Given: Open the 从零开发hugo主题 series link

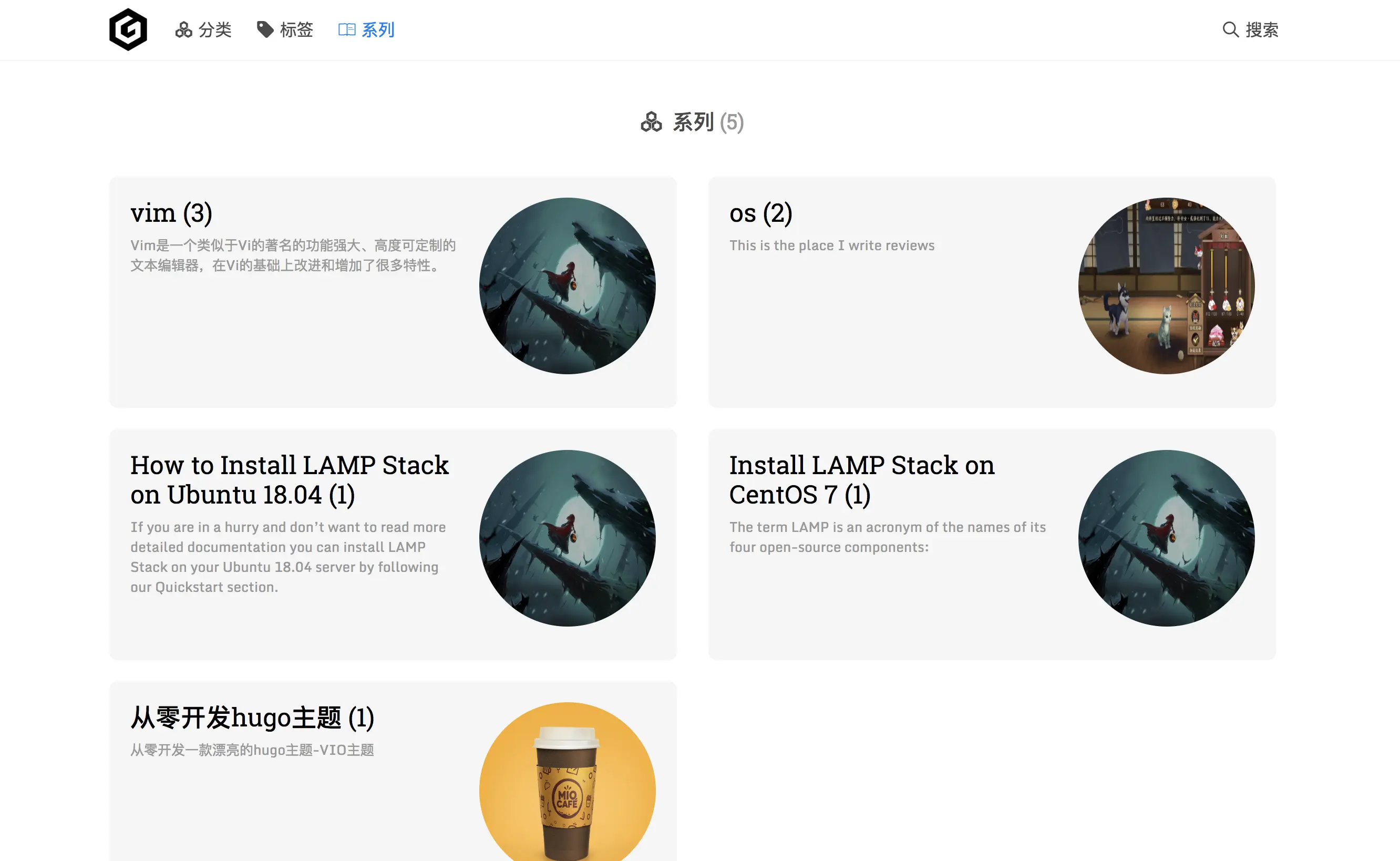Looking at the screenshot, I should point(252,717).
